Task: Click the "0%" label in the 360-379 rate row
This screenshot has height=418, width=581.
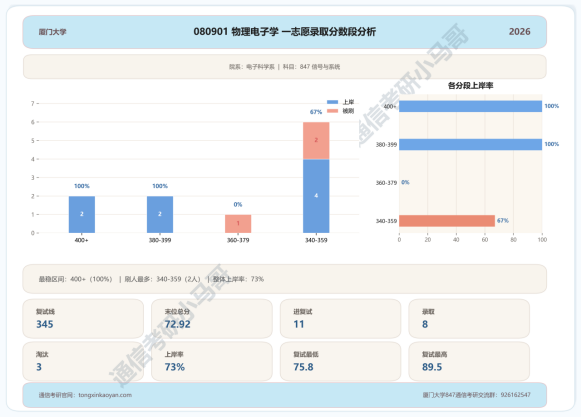Action: 405,182
